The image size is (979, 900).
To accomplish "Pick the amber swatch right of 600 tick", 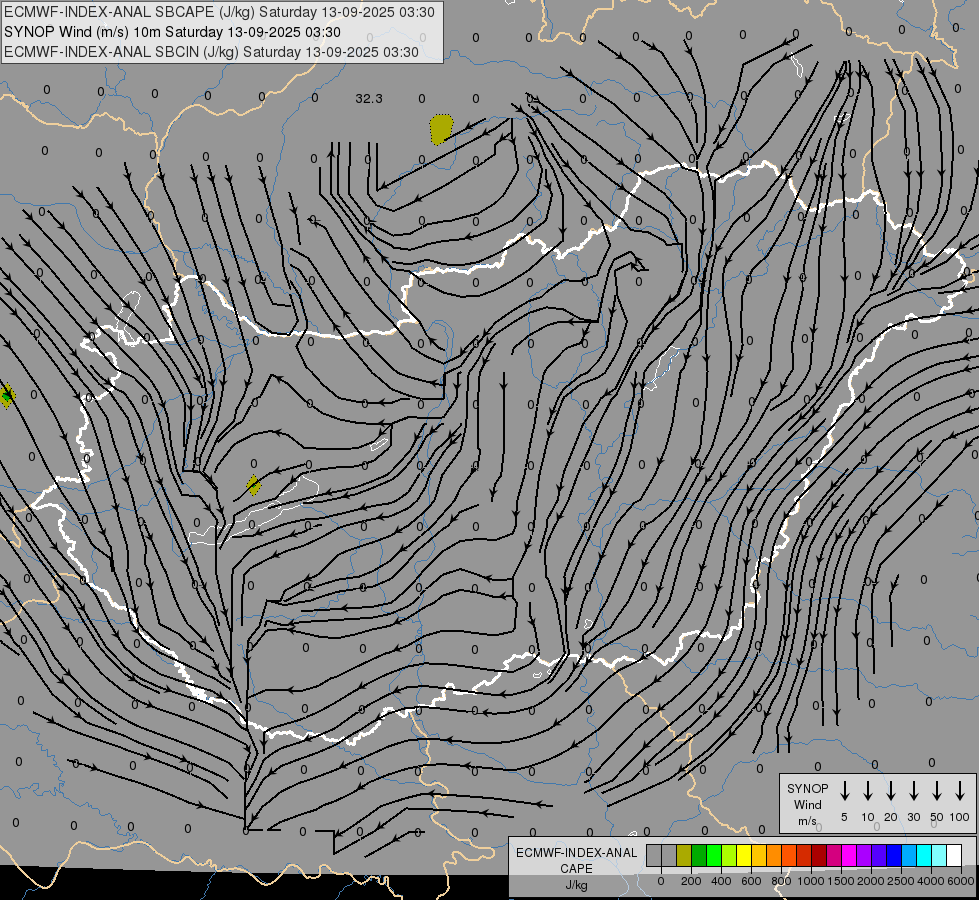I will point(759,855).
